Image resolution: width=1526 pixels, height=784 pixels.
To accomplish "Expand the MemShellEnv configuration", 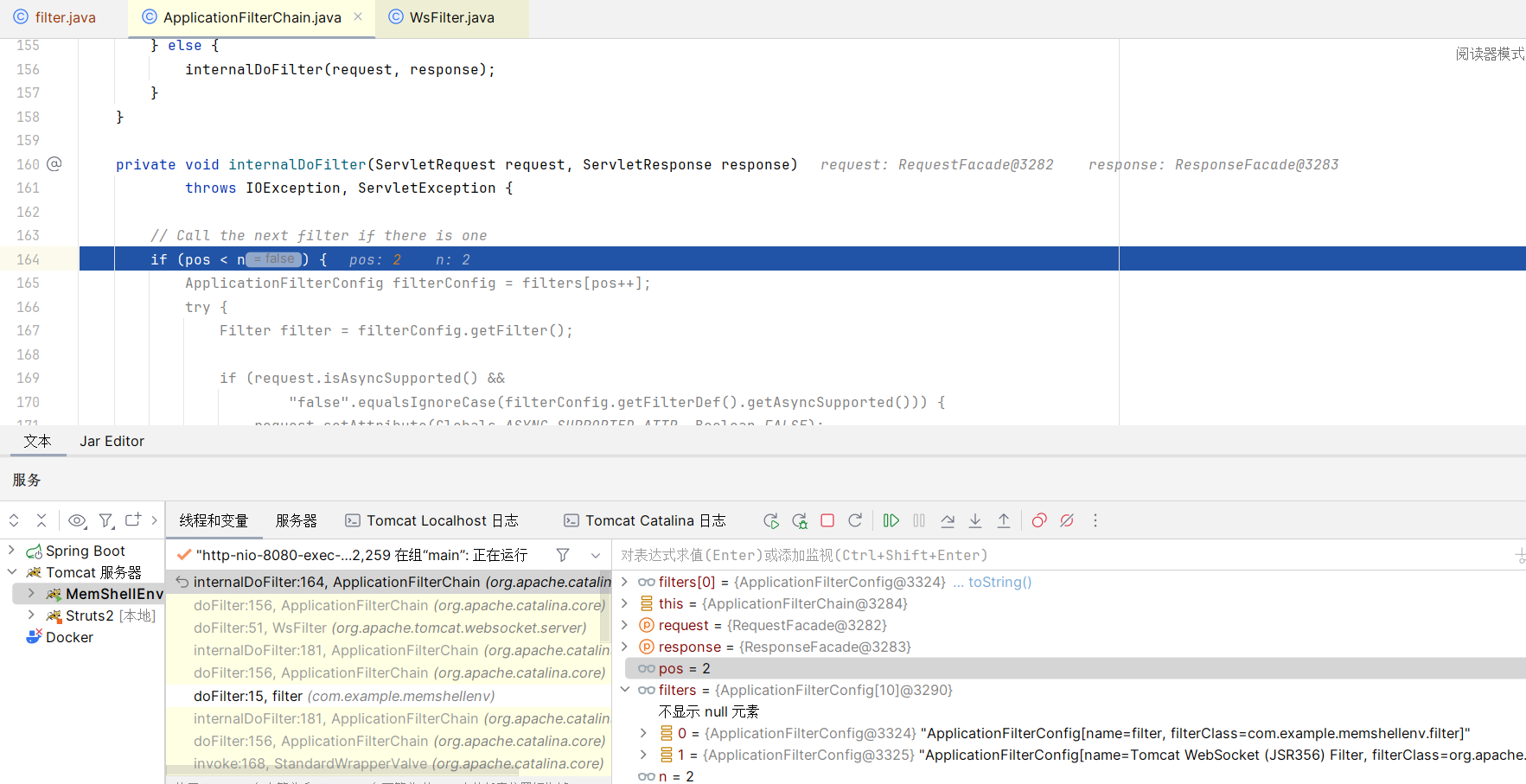I will tap(31, 593).
